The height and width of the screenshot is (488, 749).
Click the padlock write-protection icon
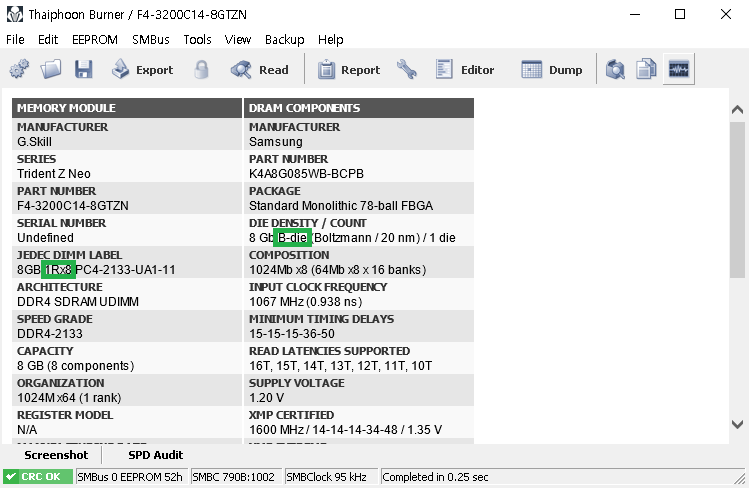[202, 70]
